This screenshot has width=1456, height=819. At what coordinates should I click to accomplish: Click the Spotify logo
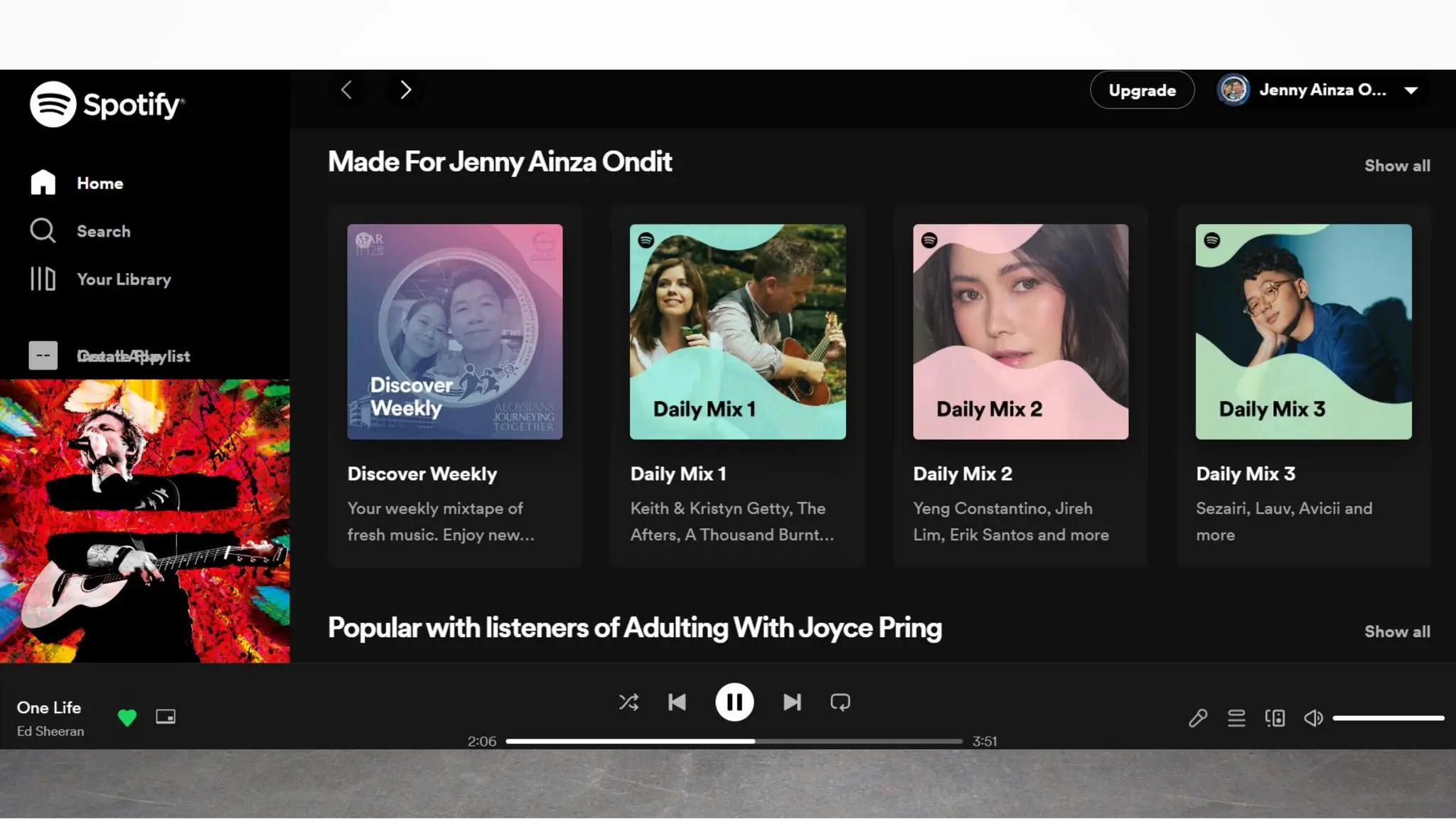pyautogui.click(x=107, y=105)
